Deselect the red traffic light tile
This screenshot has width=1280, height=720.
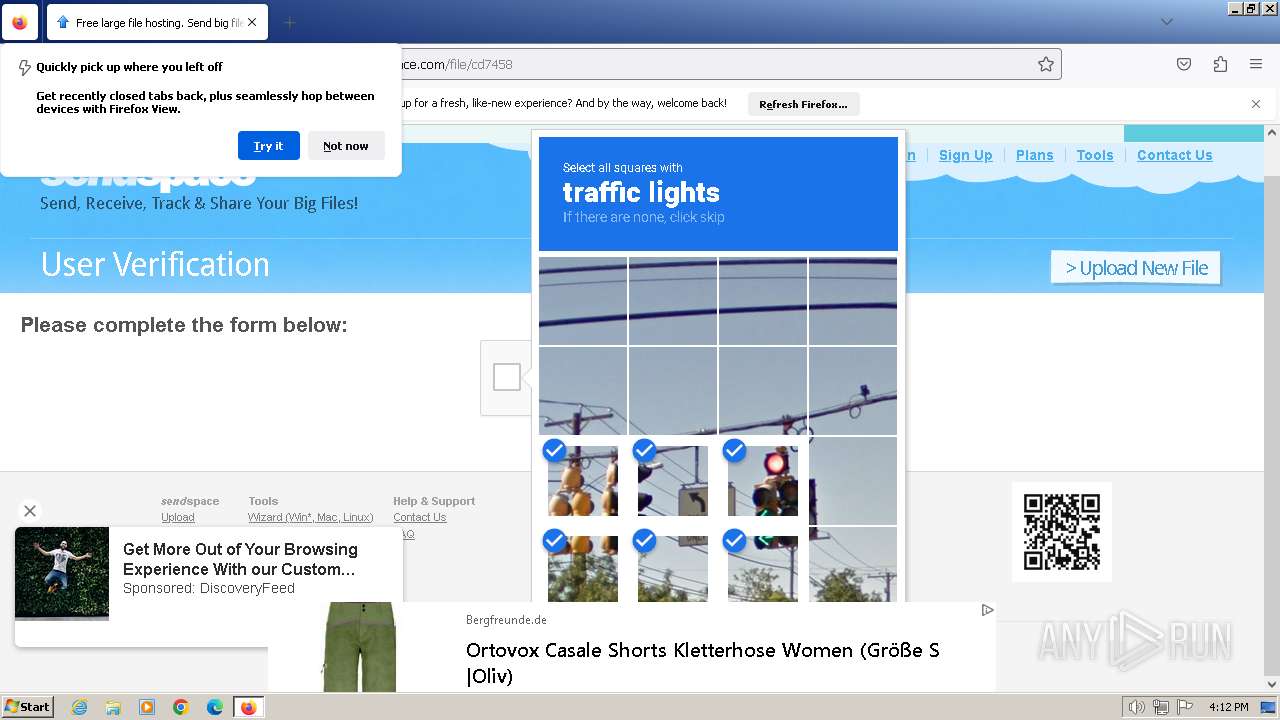point(763,481)
